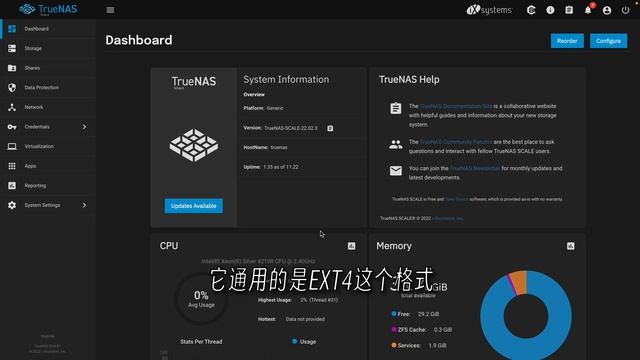
Task: Click the Shares folder icon
Action: click(12, 68)
